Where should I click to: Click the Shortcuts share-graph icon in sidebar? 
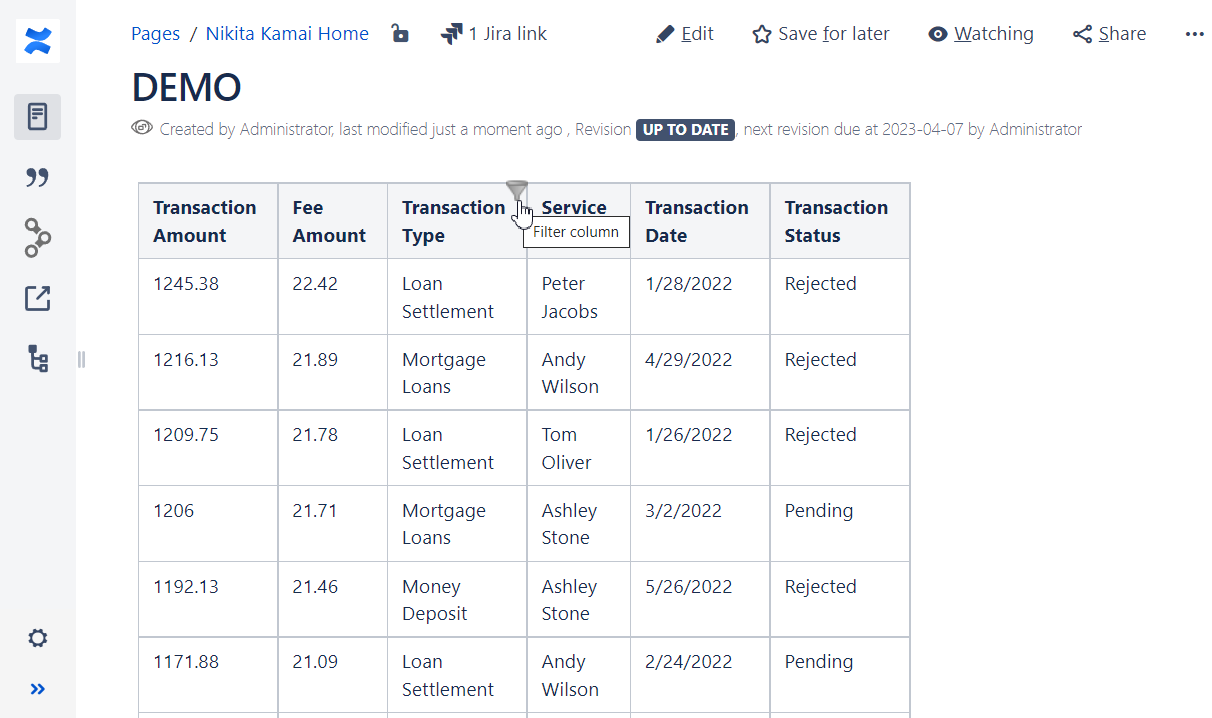(37, 238)
